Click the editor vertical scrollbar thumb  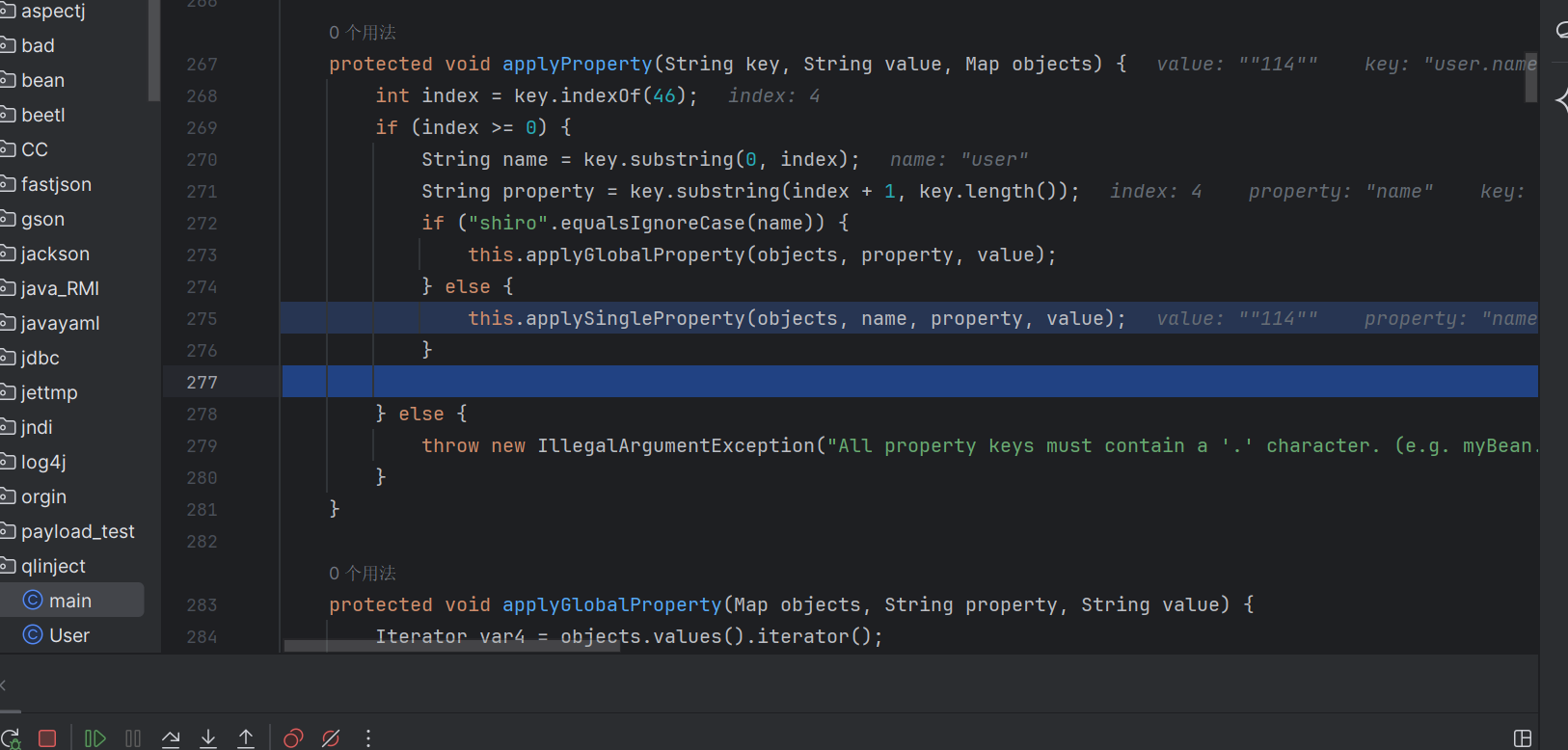[x=1530, y=77]
